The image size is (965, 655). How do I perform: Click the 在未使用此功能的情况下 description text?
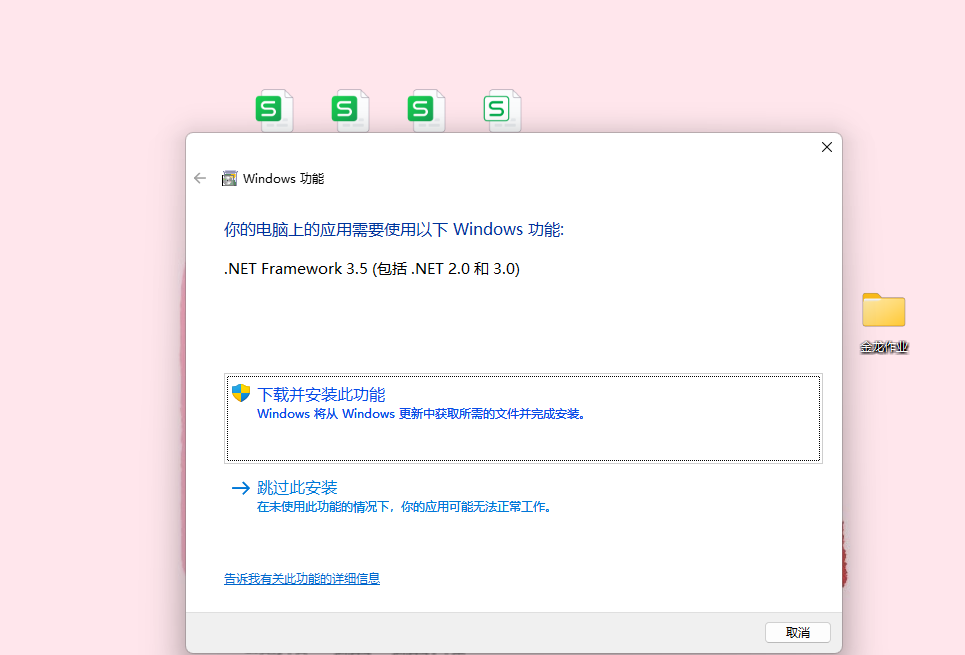404,507
